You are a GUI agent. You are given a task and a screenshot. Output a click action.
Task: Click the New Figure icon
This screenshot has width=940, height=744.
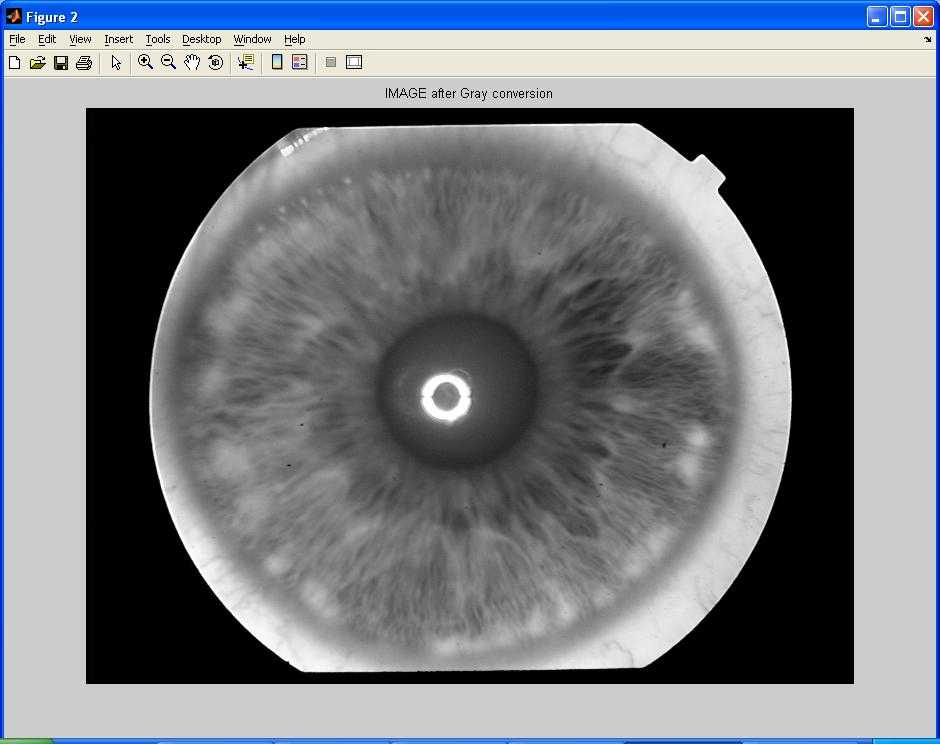pos(14,63)
